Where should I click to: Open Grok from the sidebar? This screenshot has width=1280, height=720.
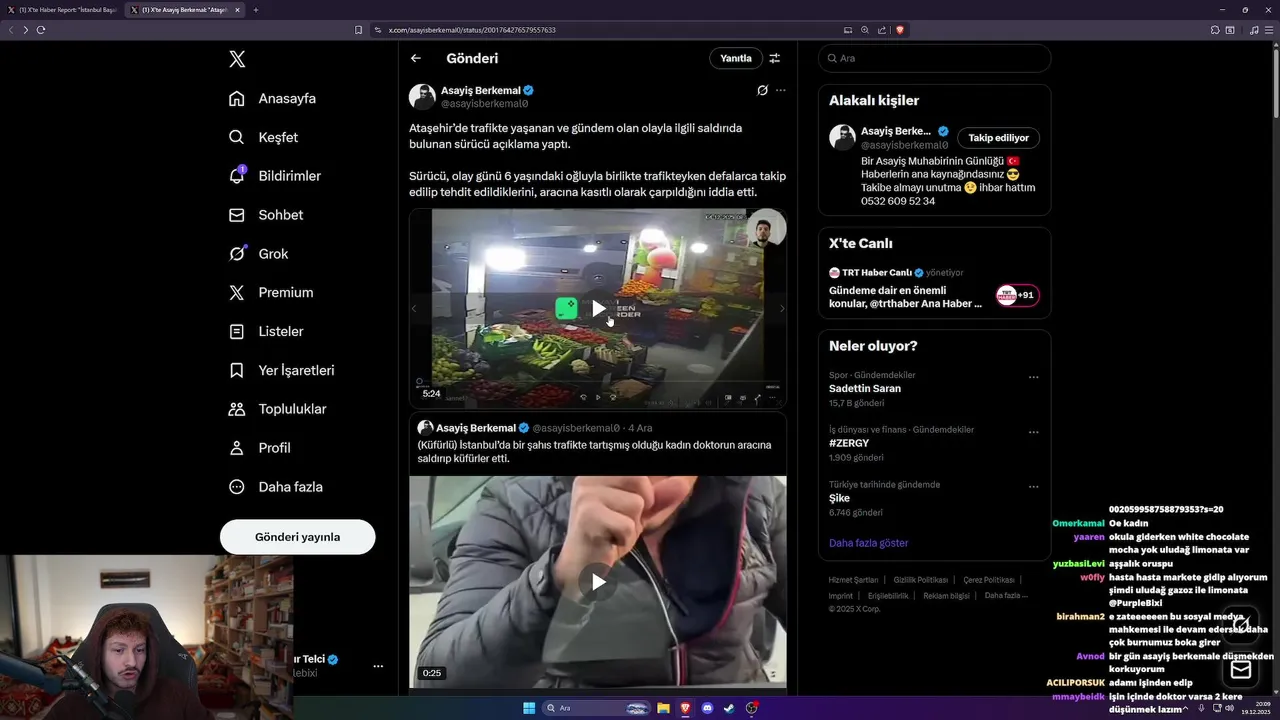[x=258, y=254]
